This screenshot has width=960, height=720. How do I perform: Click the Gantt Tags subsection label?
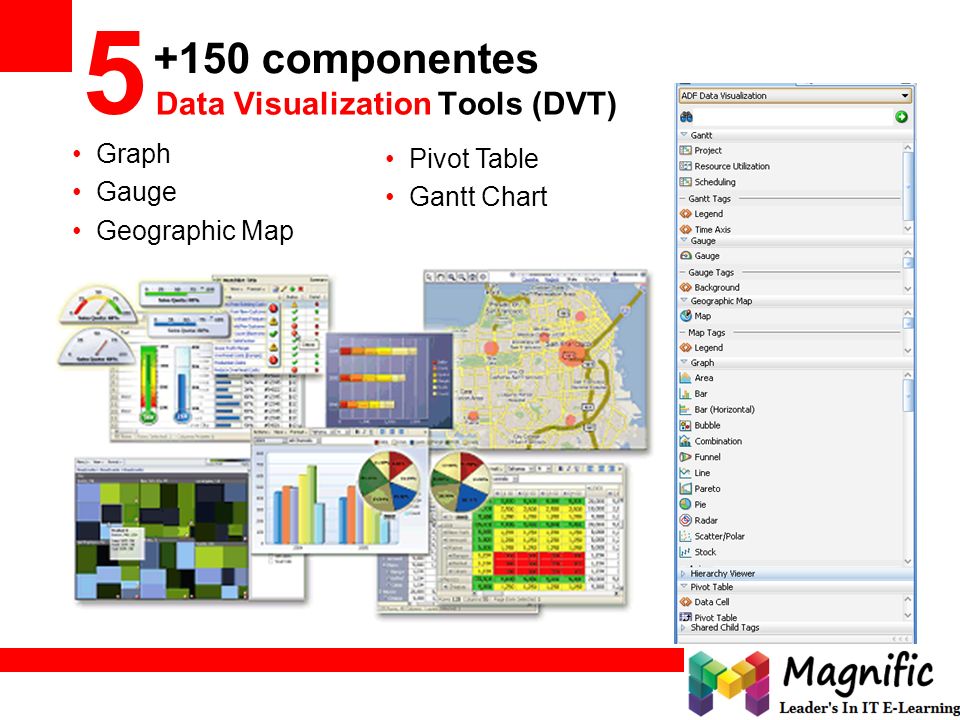(709, 198)
